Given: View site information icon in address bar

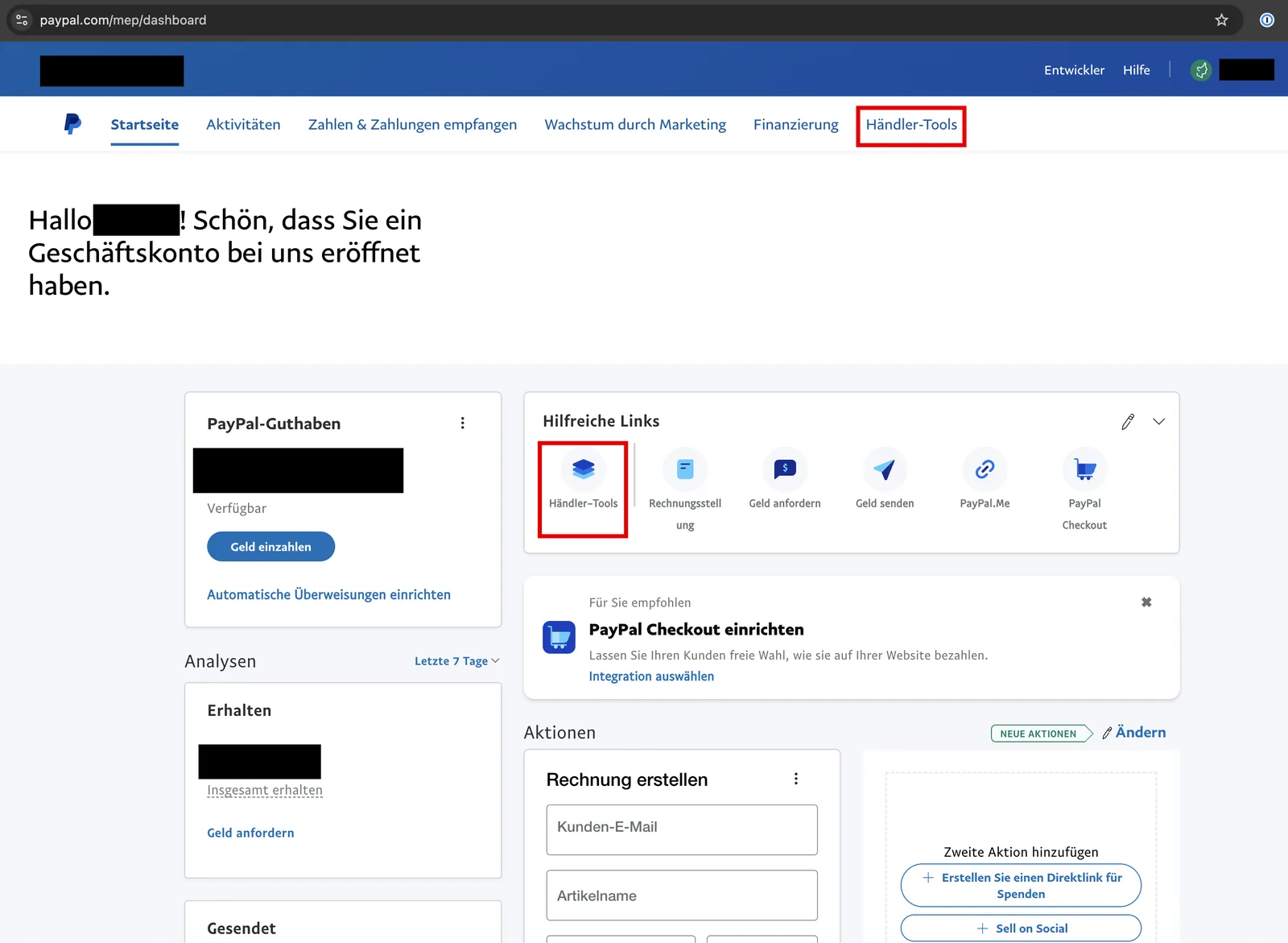Looking at the screenshot, I should click(22, 20).
